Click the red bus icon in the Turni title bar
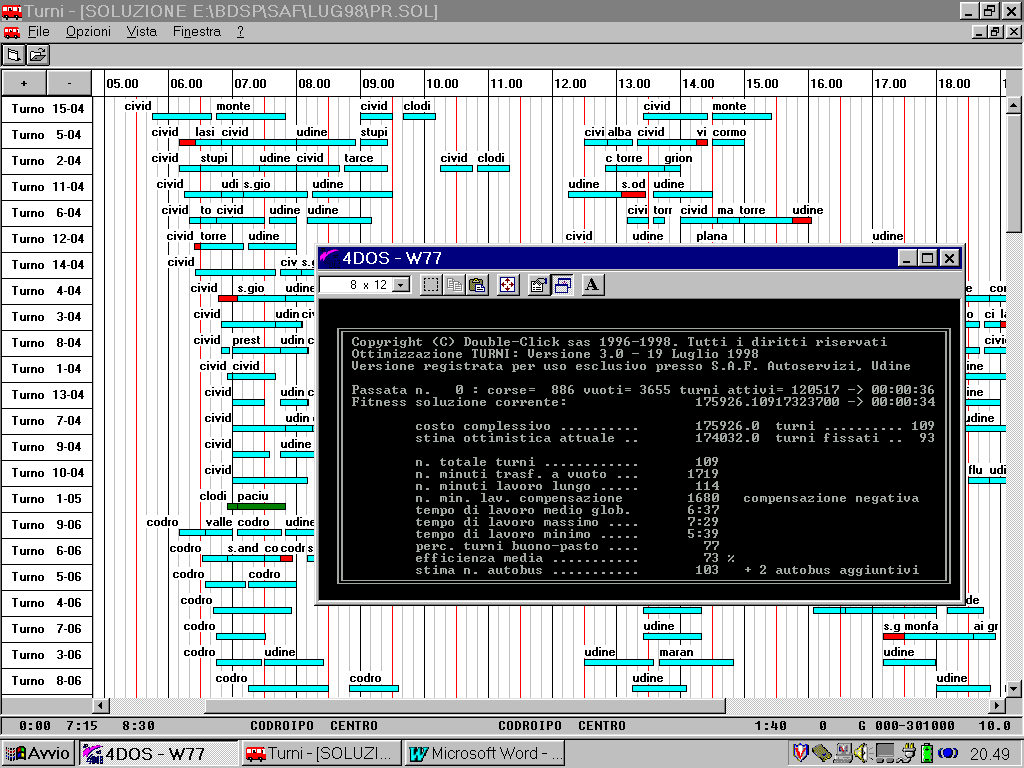 [12, 11]
